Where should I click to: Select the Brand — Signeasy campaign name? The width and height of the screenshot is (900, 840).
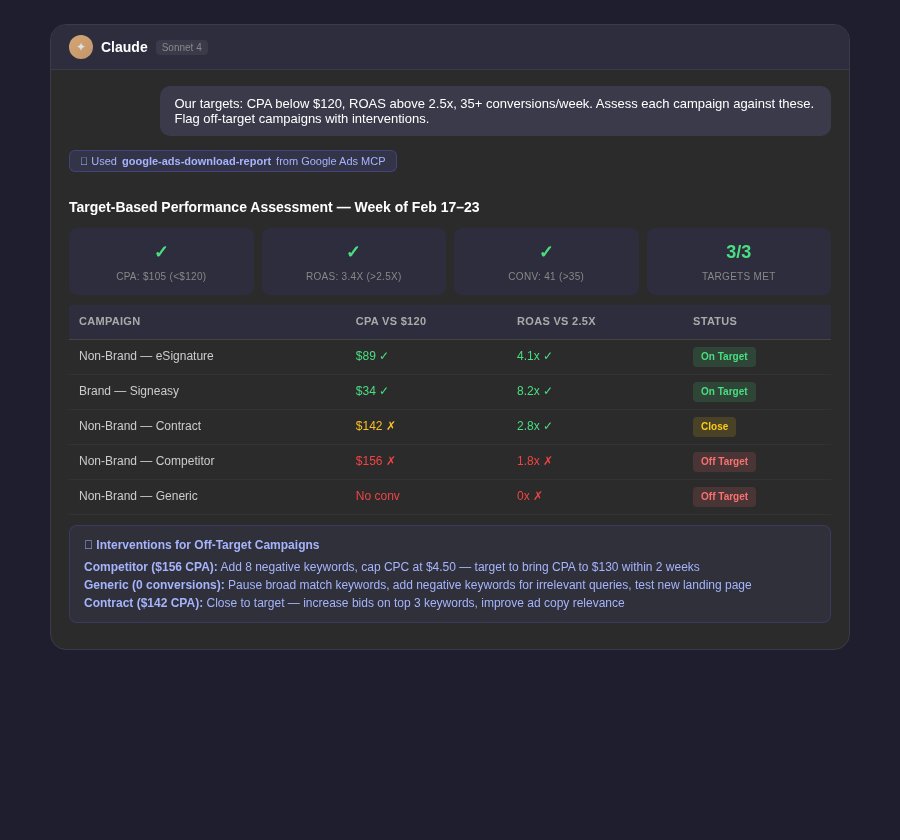click(129, 391)
